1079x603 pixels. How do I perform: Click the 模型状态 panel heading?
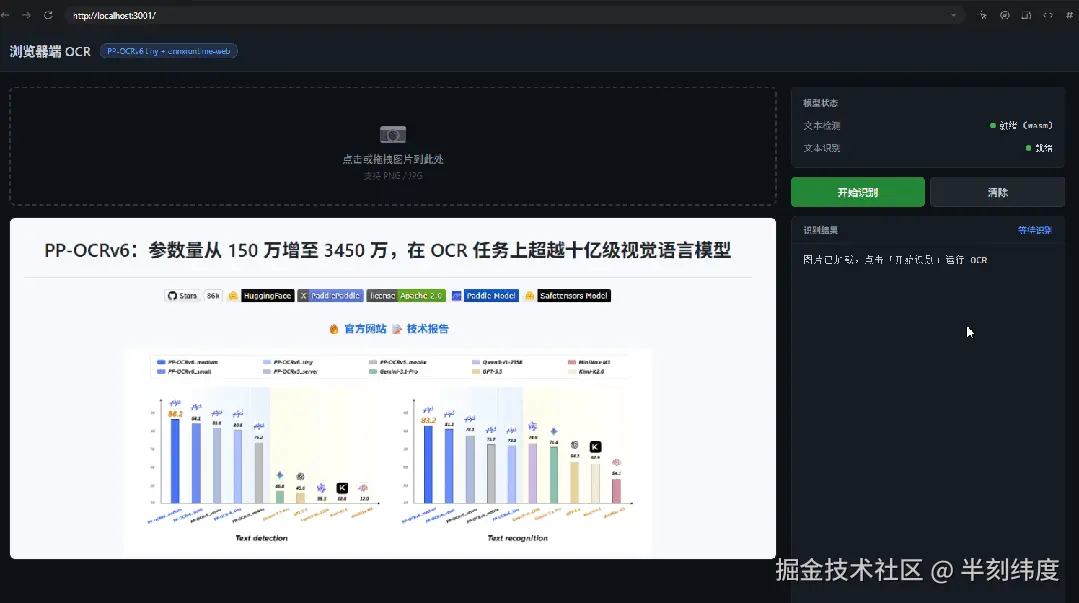(x=820, y=103)
